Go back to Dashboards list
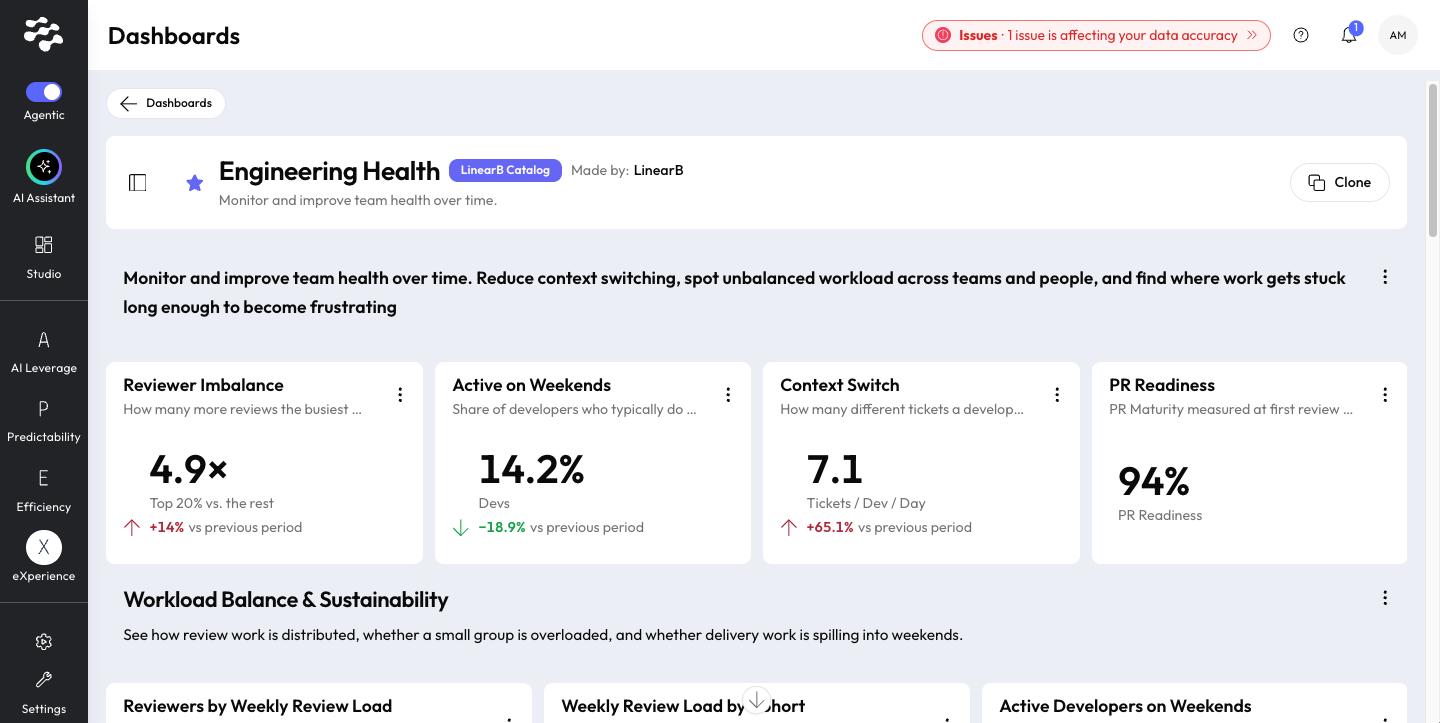This screenshot has height=723, width=1440. (x=166, y=103)
